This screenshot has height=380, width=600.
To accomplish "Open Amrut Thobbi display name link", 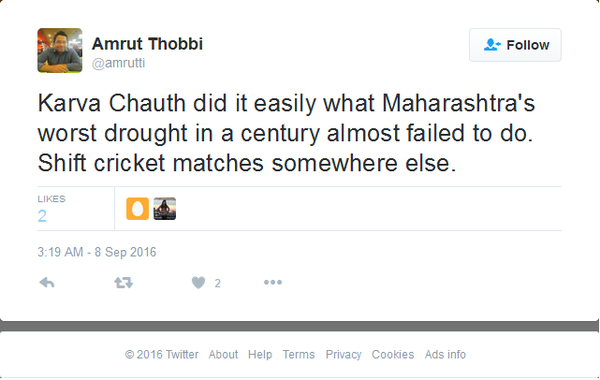I will (x=147, y=44).
